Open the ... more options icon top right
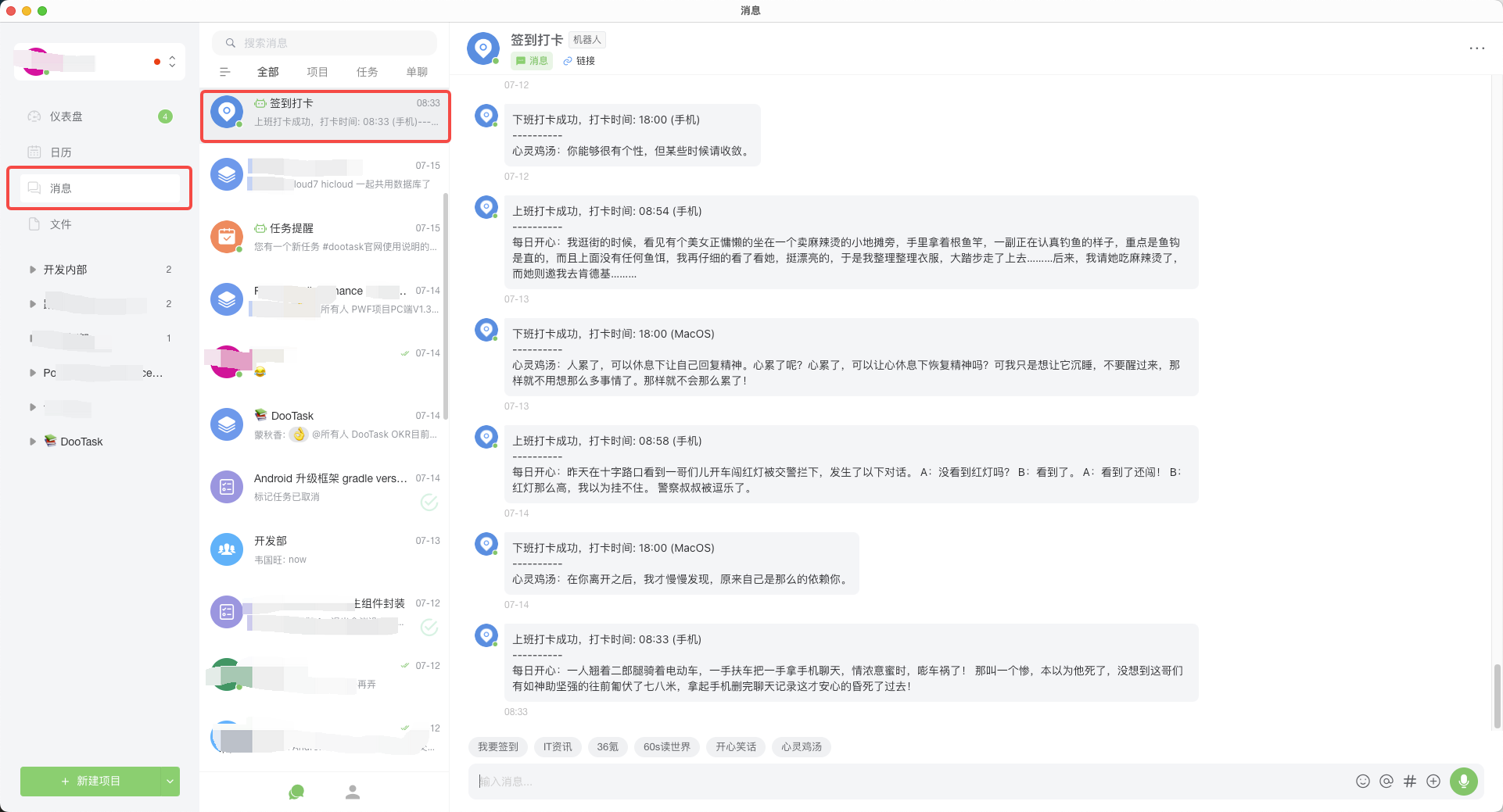Image resolution: width=1503 pixels, height=812 pixels. [1477, 48]
